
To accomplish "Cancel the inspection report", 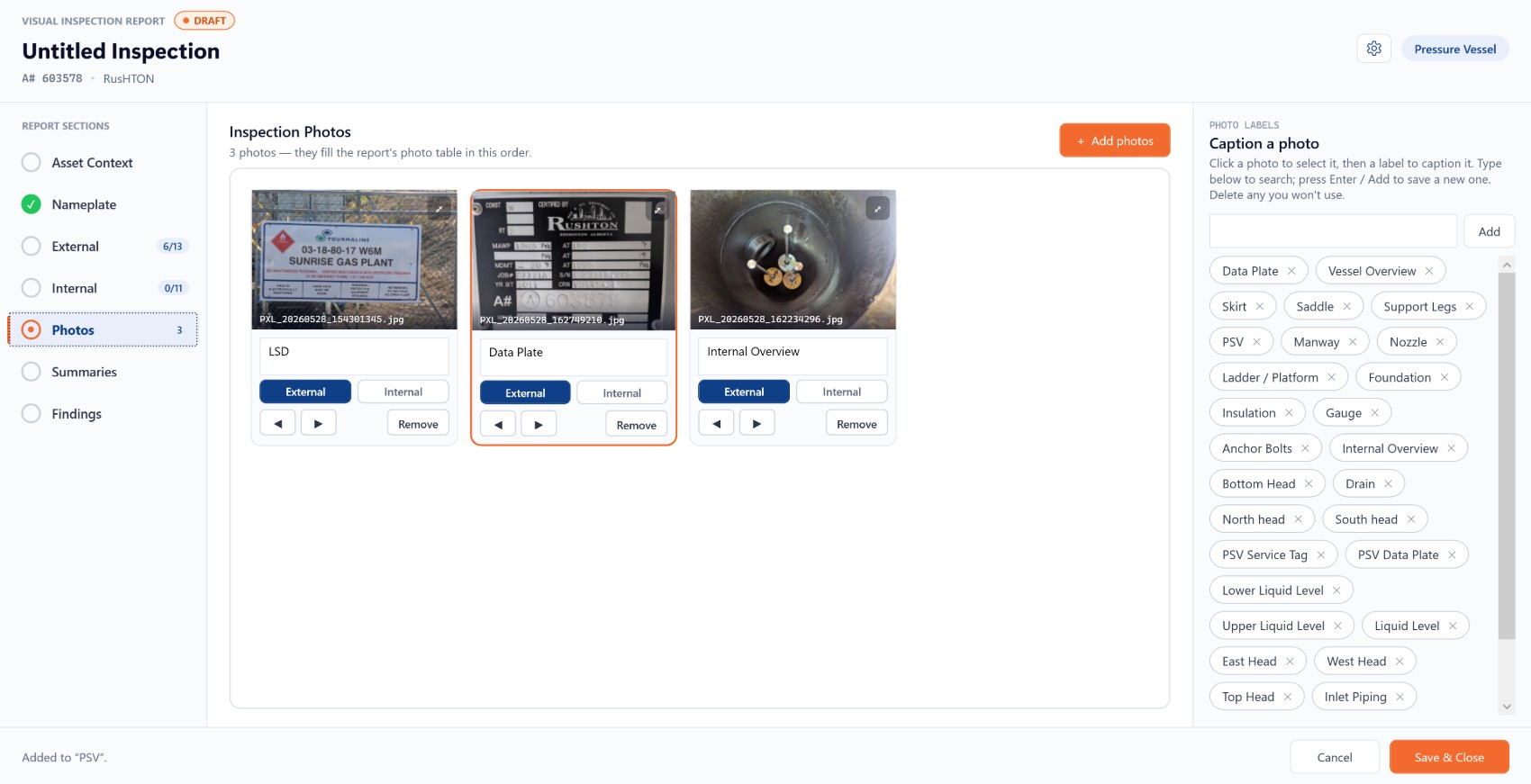I will tap(1335, 757).
